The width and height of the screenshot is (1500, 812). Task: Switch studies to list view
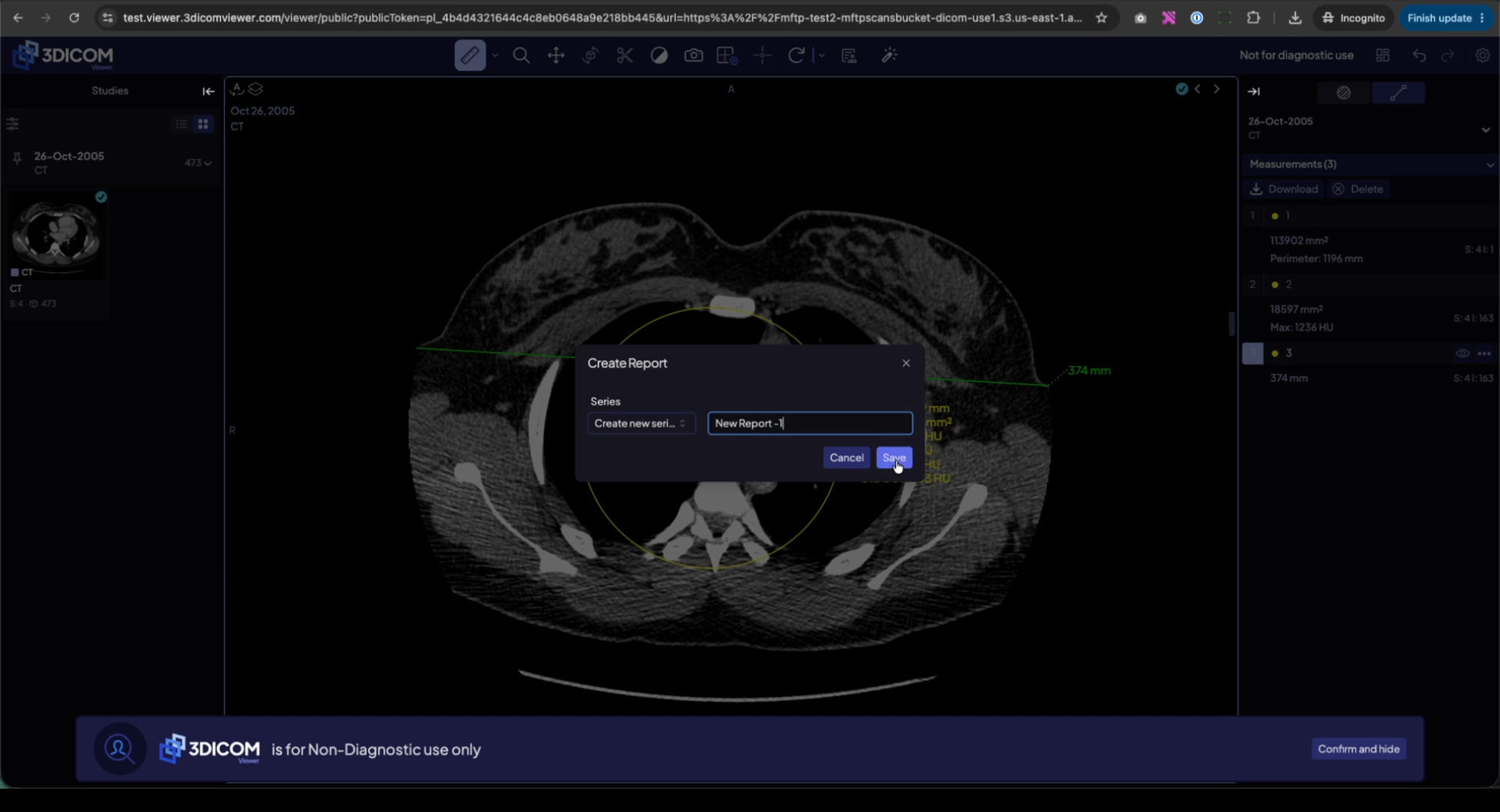(x=181, y=124)
